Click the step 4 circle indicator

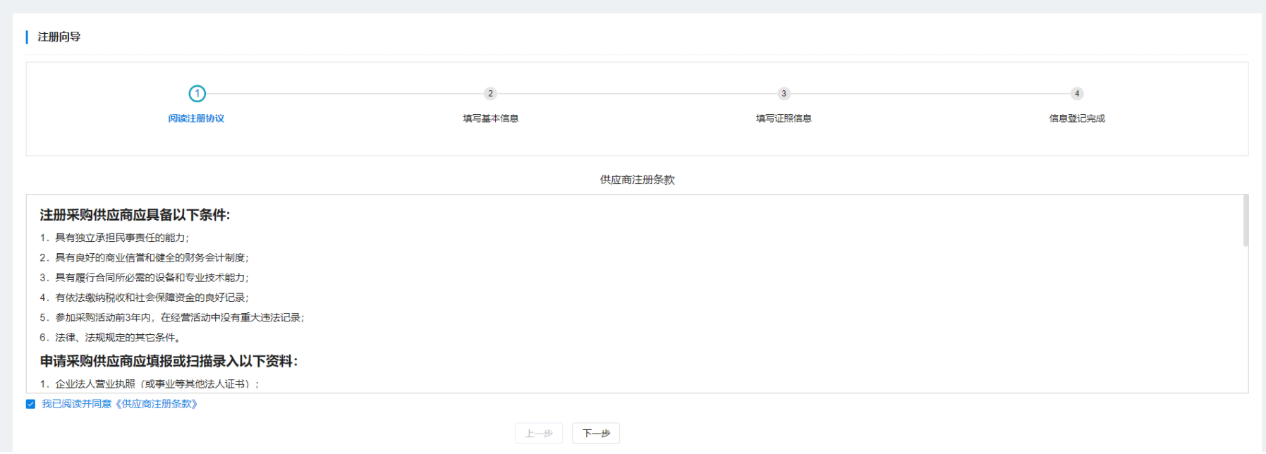pos(1077,93)
